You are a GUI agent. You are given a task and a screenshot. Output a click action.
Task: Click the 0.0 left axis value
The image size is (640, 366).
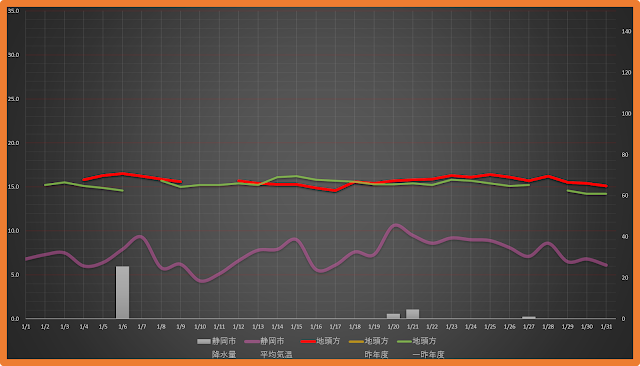click(x=14, y=319)
